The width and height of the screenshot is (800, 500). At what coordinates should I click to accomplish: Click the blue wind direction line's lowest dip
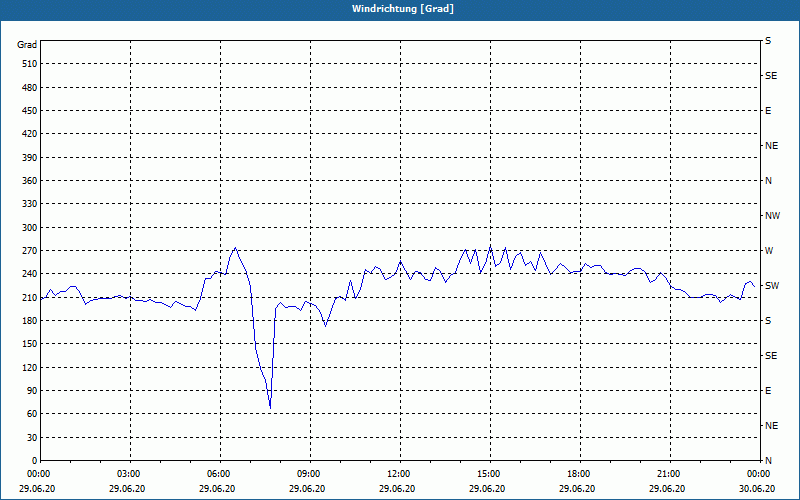[270, 407]
